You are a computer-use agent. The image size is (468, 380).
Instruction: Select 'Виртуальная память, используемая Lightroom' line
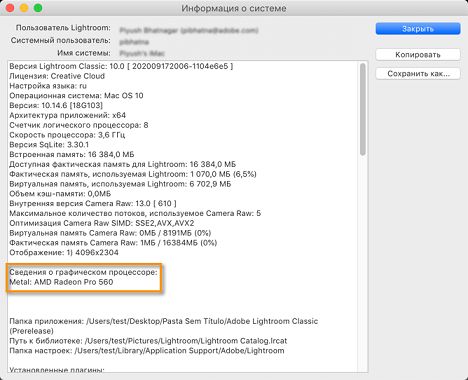coord(120,184)
